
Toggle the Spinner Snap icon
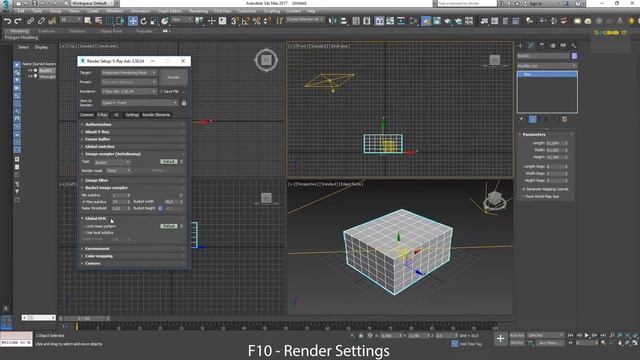pos(267,21)
